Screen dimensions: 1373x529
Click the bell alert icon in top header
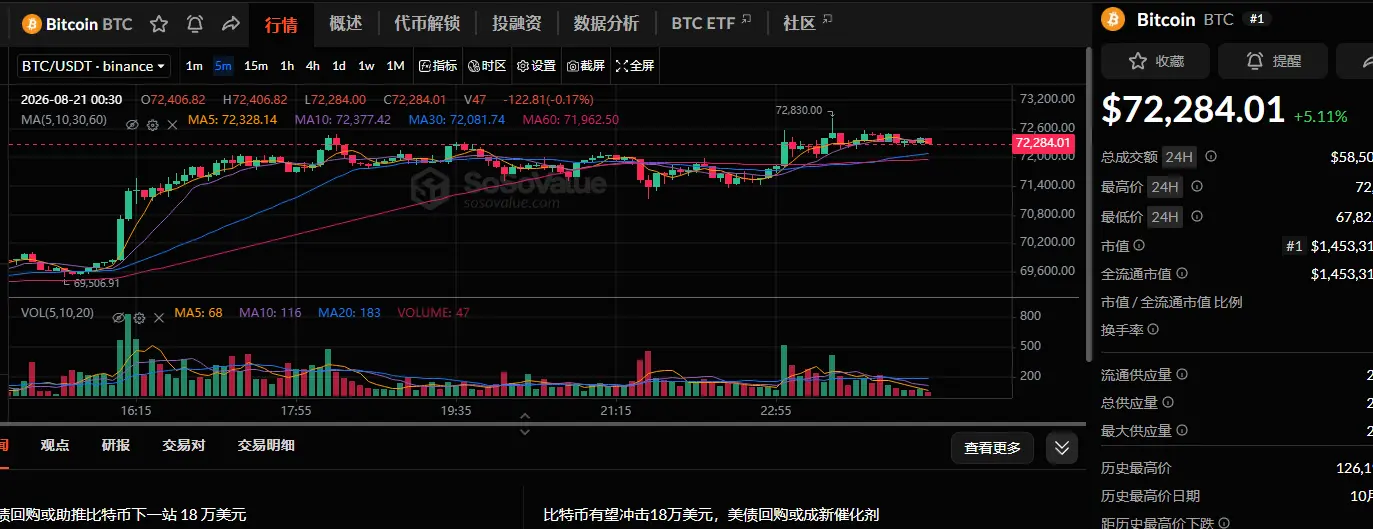tap(195, 23)
